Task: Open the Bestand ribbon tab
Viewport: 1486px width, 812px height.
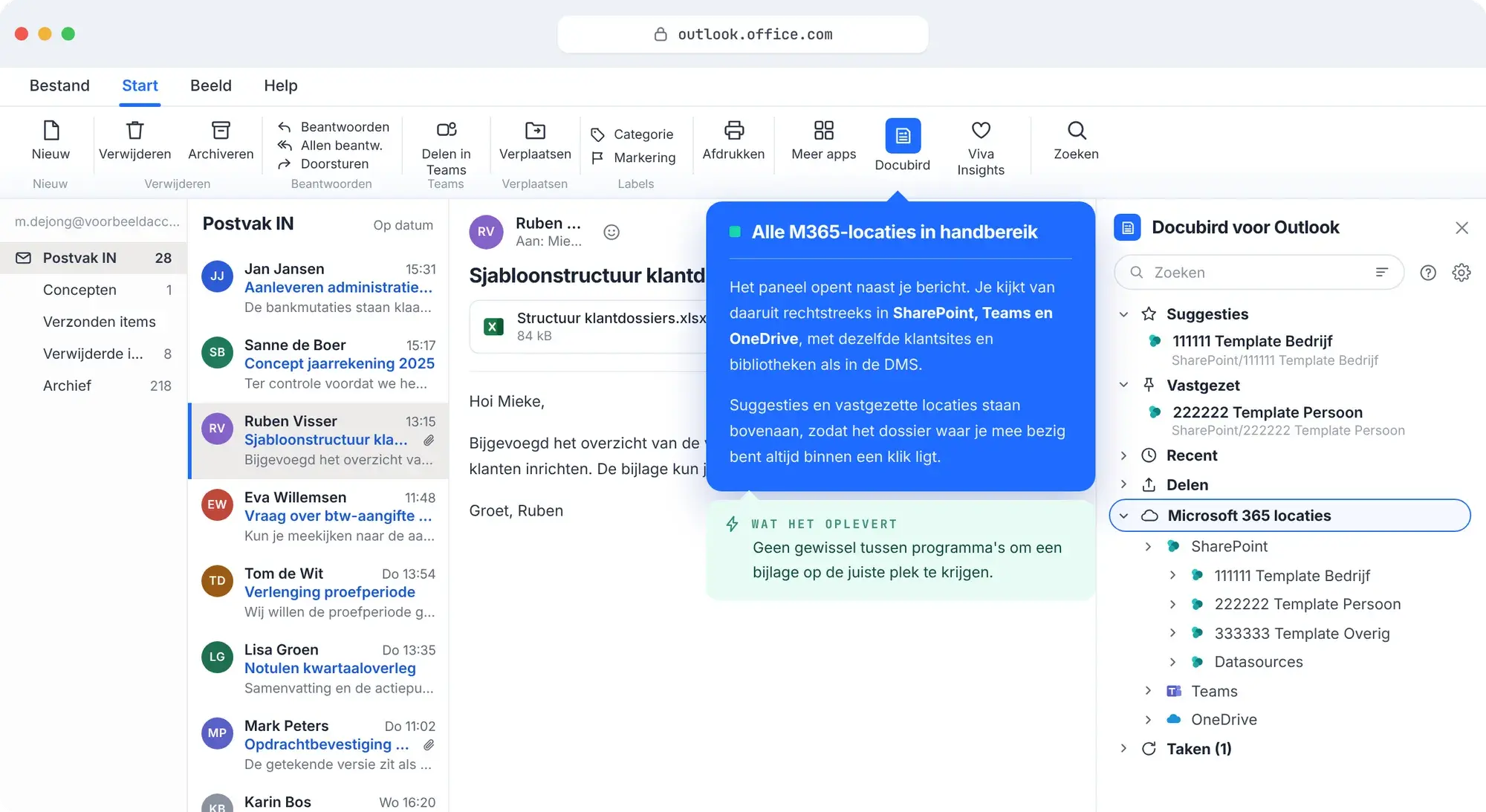Action: pyautogui.click(x=59, y=85)
